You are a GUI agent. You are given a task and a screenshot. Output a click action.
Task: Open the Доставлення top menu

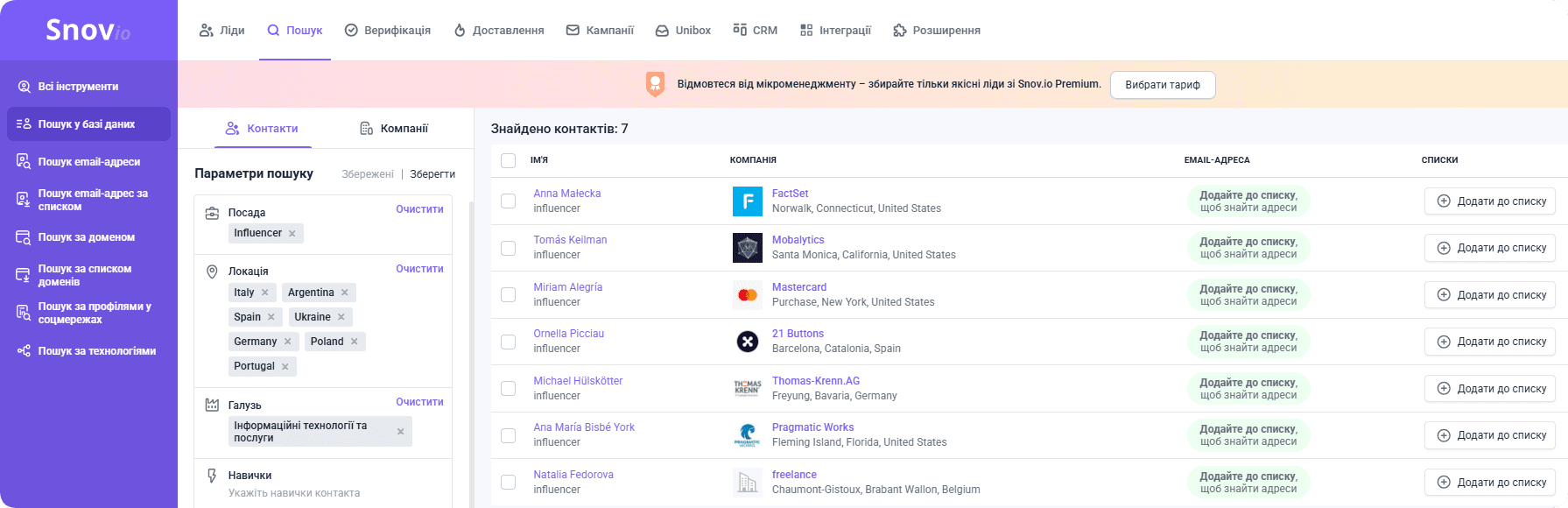498,31
